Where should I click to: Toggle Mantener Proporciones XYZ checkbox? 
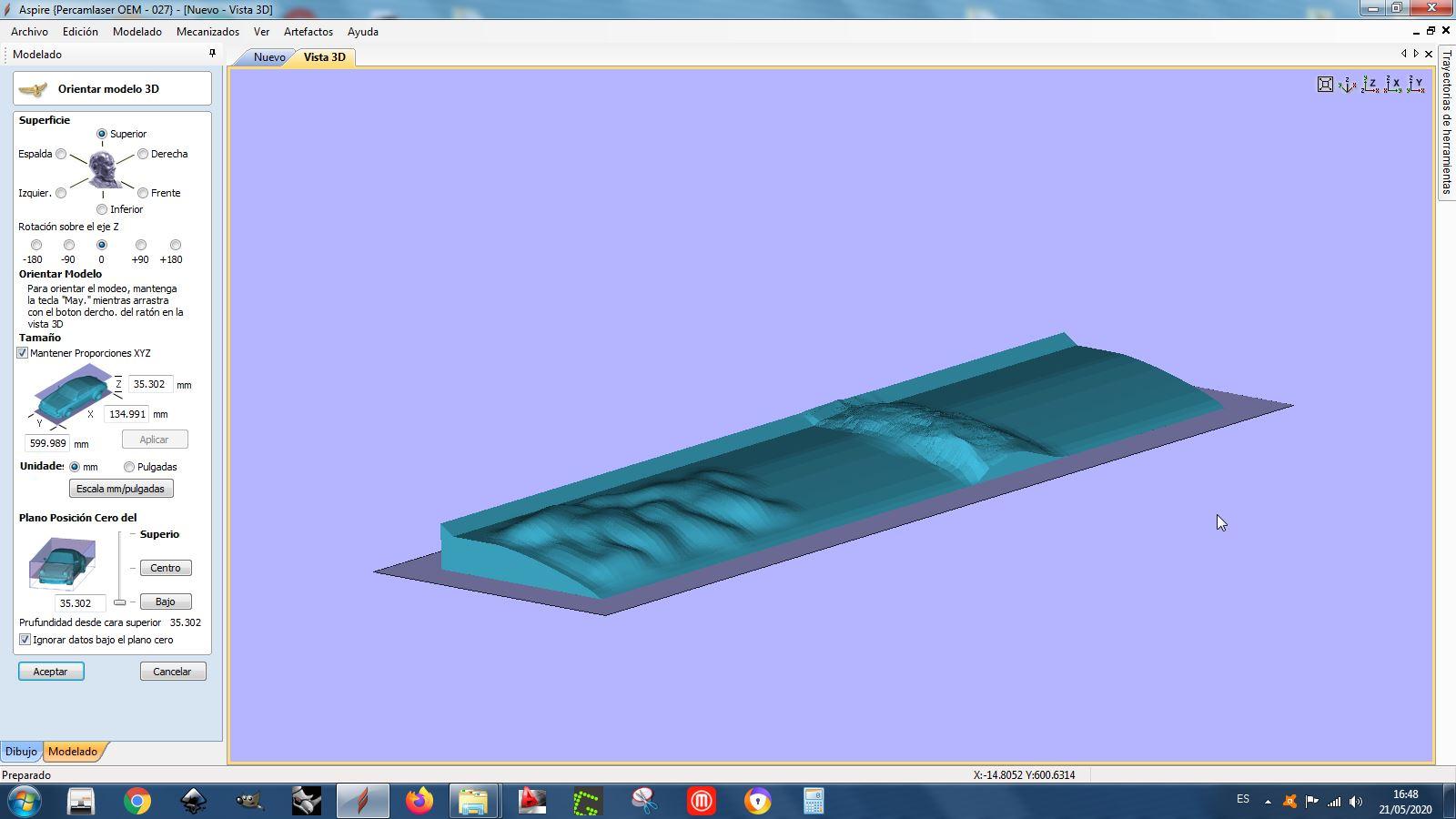(23, 353)
